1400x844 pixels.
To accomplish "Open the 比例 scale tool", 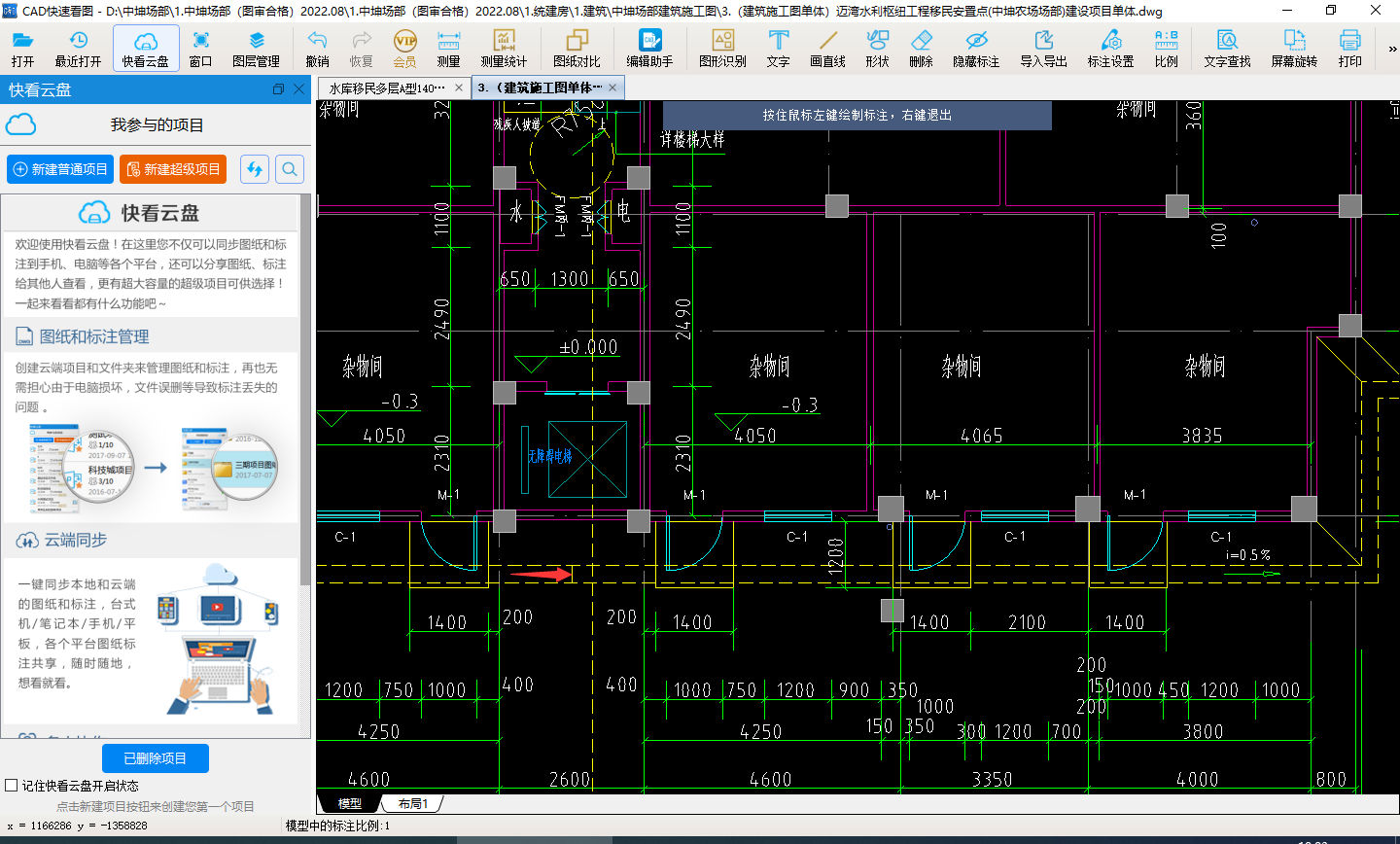I will (1166, 48).
